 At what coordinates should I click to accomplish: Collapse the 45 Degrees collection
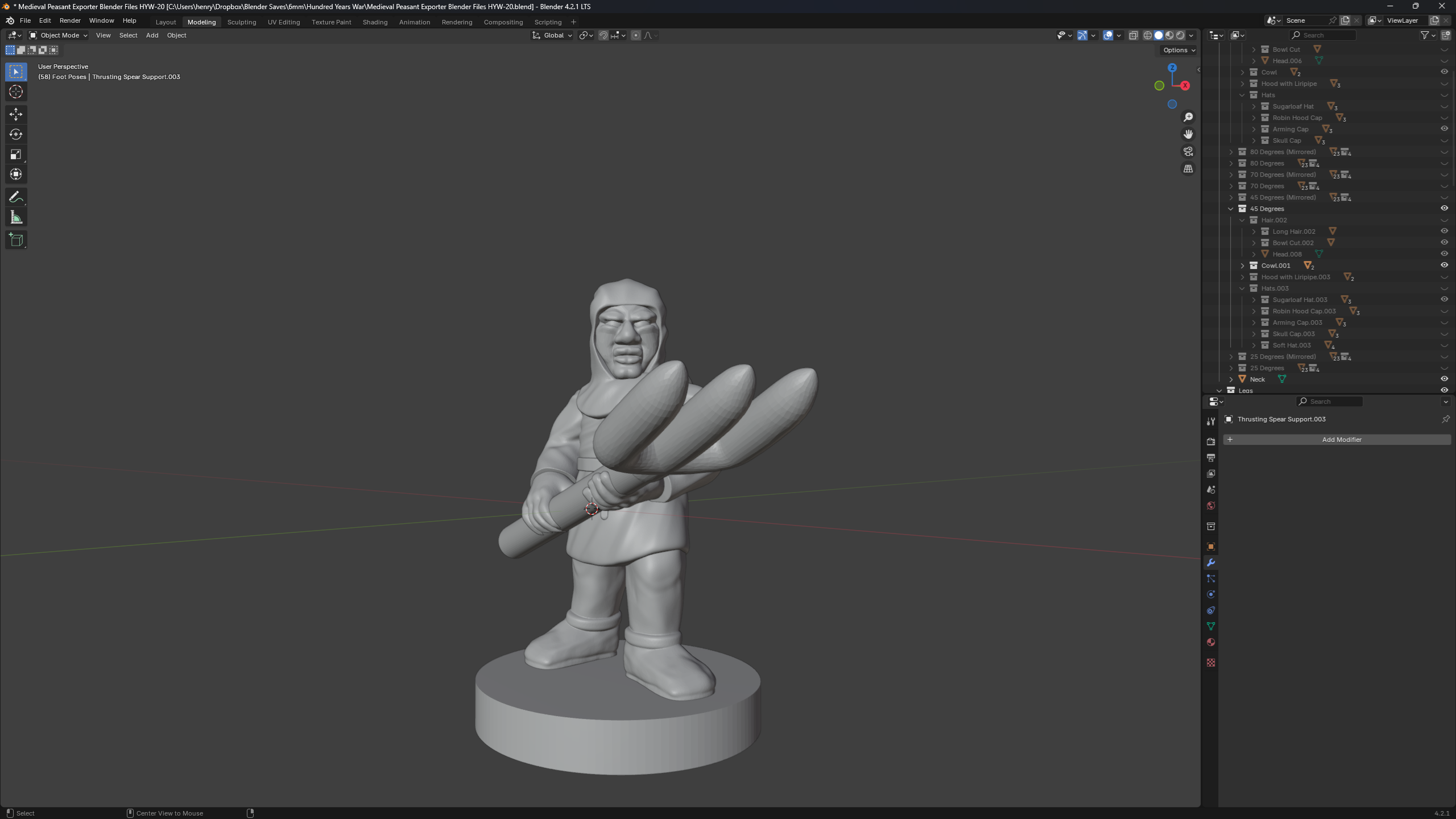click(x=1231, y=209)
